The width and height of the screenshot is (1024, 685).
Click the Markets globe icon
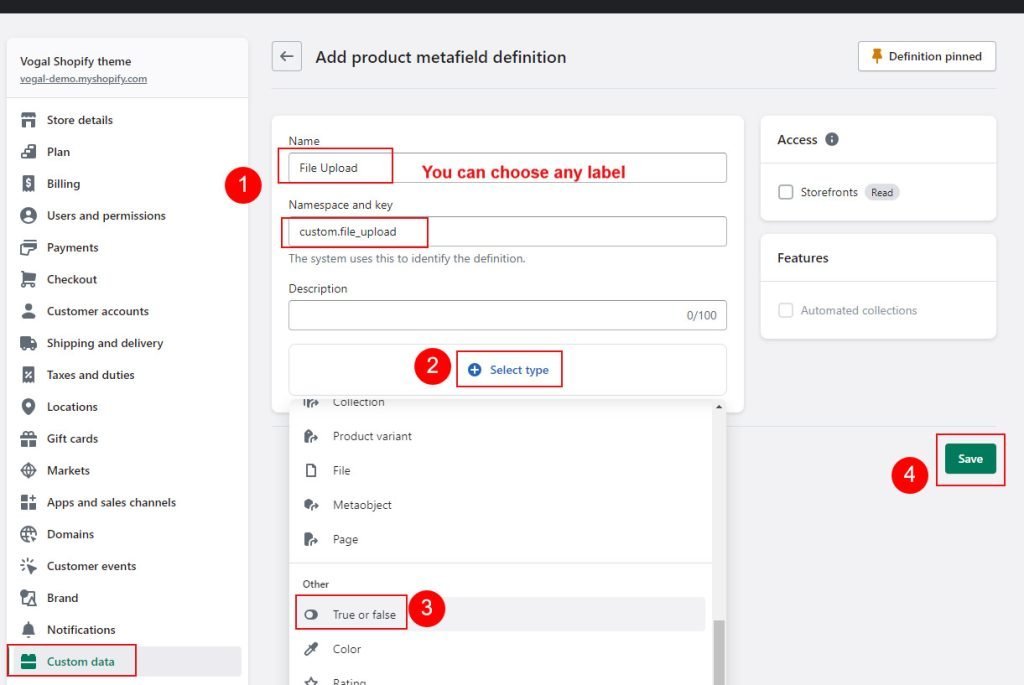pyautogui.click(x=28, y=470)
